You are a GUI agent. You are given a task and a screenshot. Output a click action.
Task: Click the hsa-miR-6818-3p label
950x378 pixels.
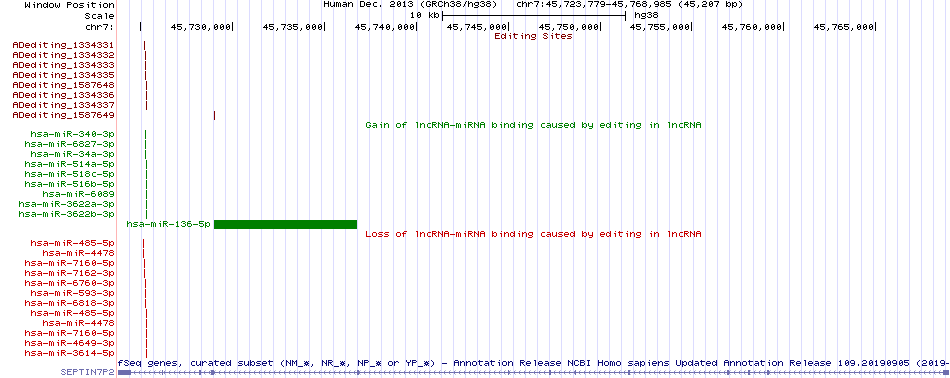70,303
